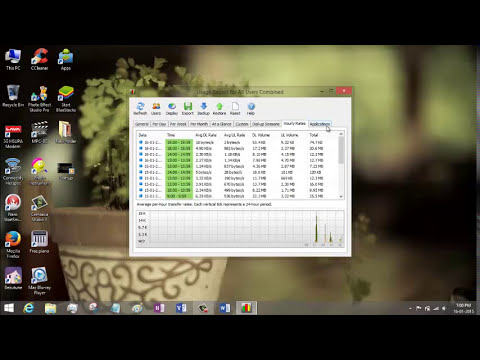
Task: Open Word from the taskbar
Action: (225, 308)
